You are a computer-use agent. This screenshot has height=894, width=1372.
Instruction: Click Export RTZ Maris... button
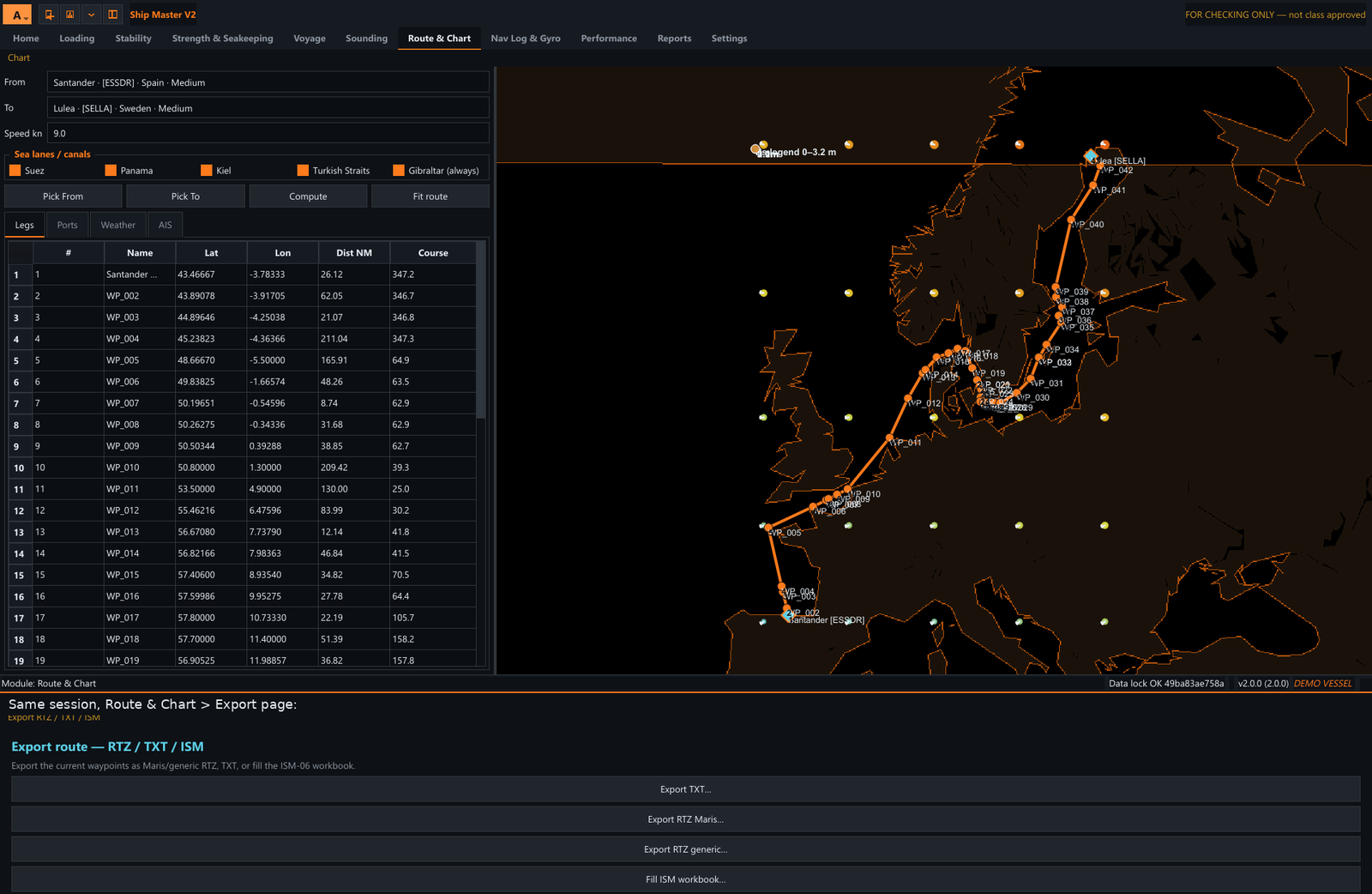click(686, 819)
